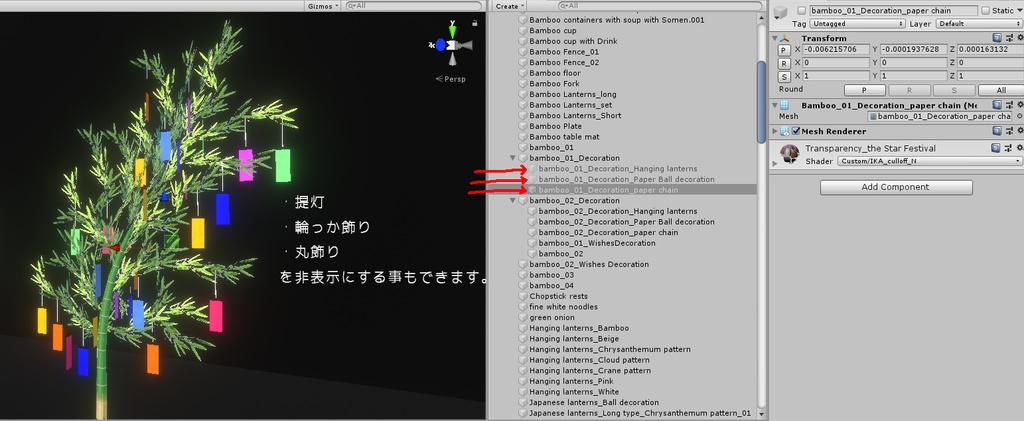Open Mesh Filter component help icon
Screen dimensions: 1024x421
(x=997, y=105)
